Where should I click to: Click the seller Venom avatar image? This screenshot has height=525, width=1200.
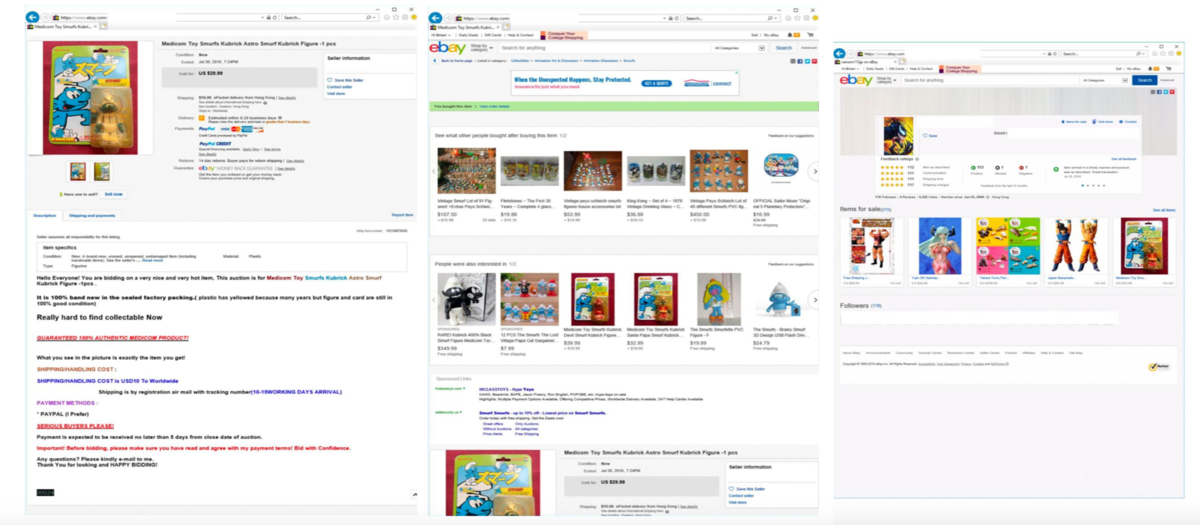[x=896, y=136]
